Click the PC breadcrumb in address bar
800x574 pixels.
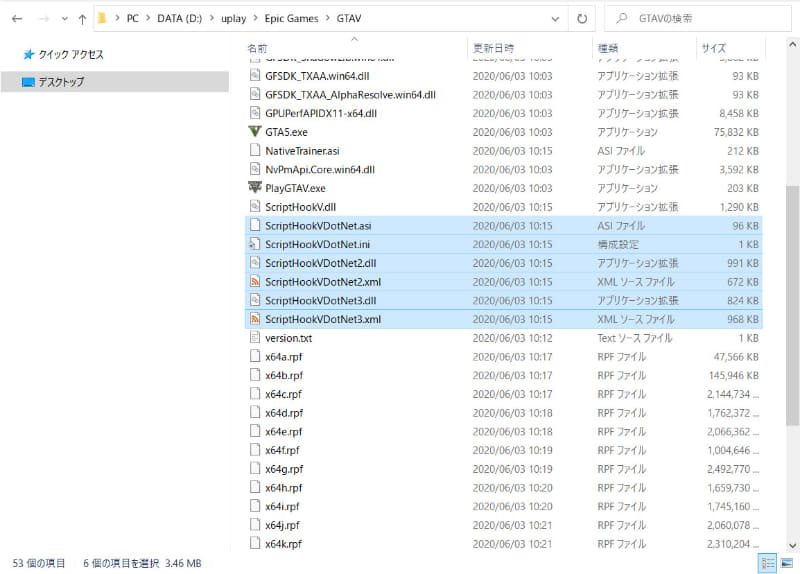[x=133, y=18]
